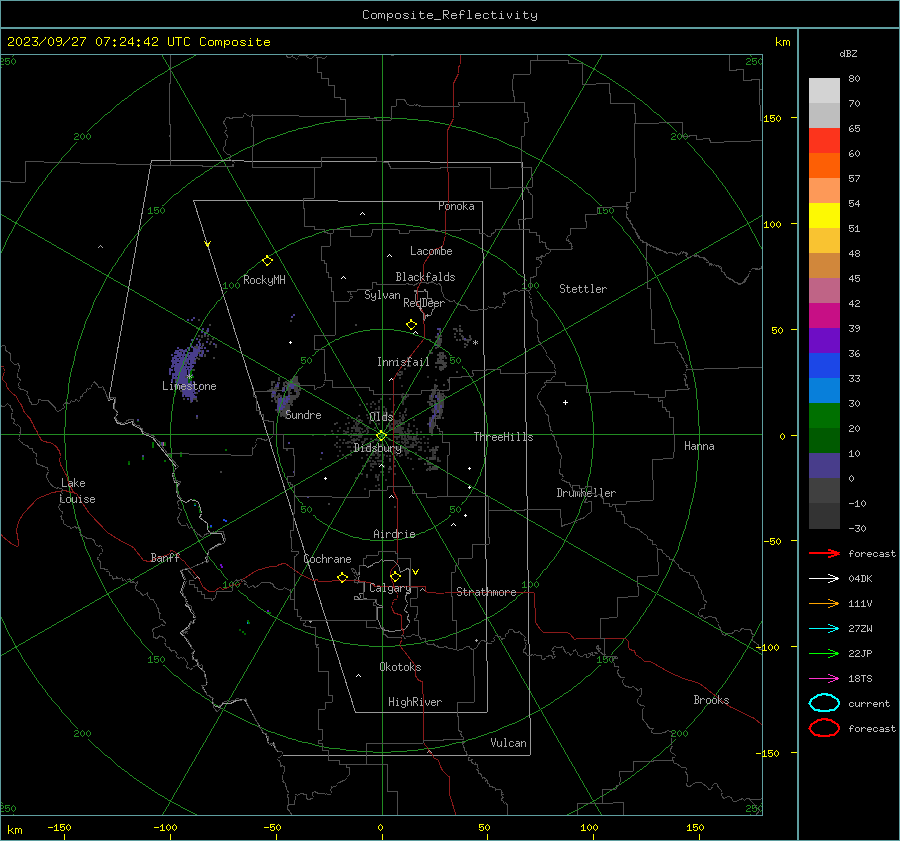Click the Cochrane city label

[x=327, y=559]
